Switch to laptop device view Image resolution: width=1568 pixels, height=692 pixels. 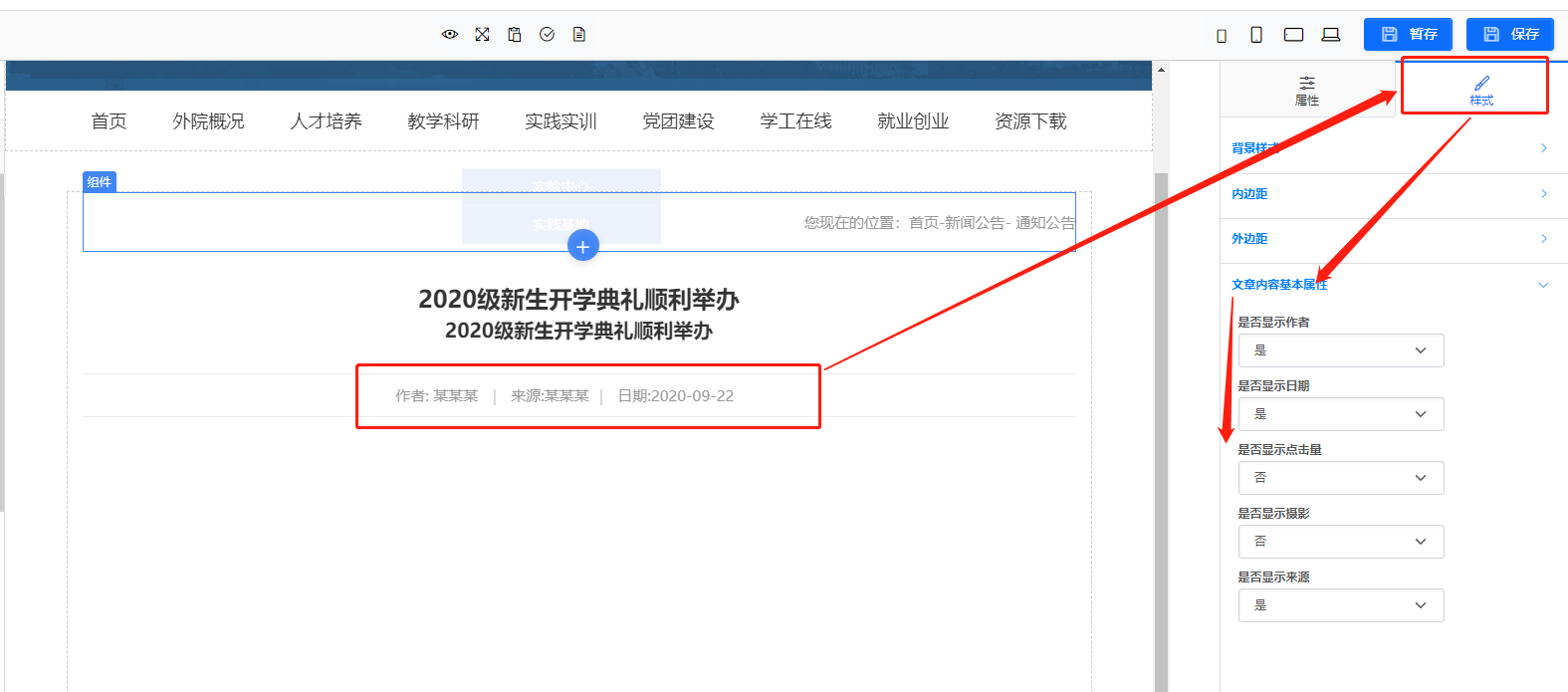click(x=1331, y=35)
